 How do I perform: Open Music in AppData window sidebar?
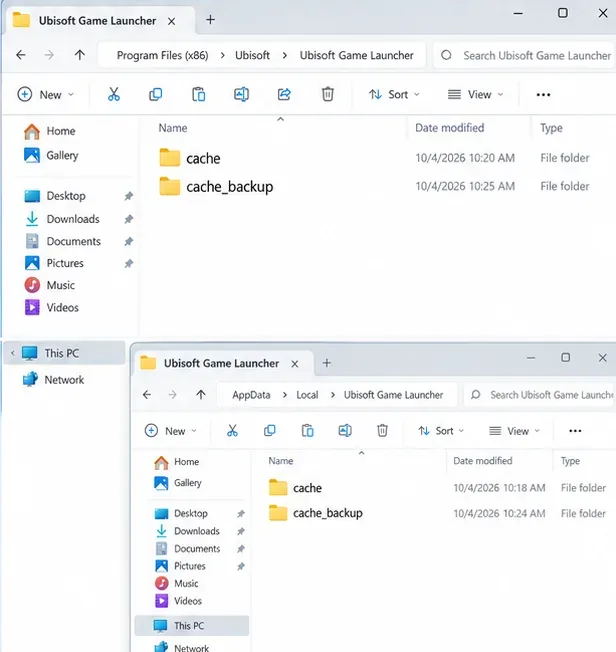pos(186,583)
